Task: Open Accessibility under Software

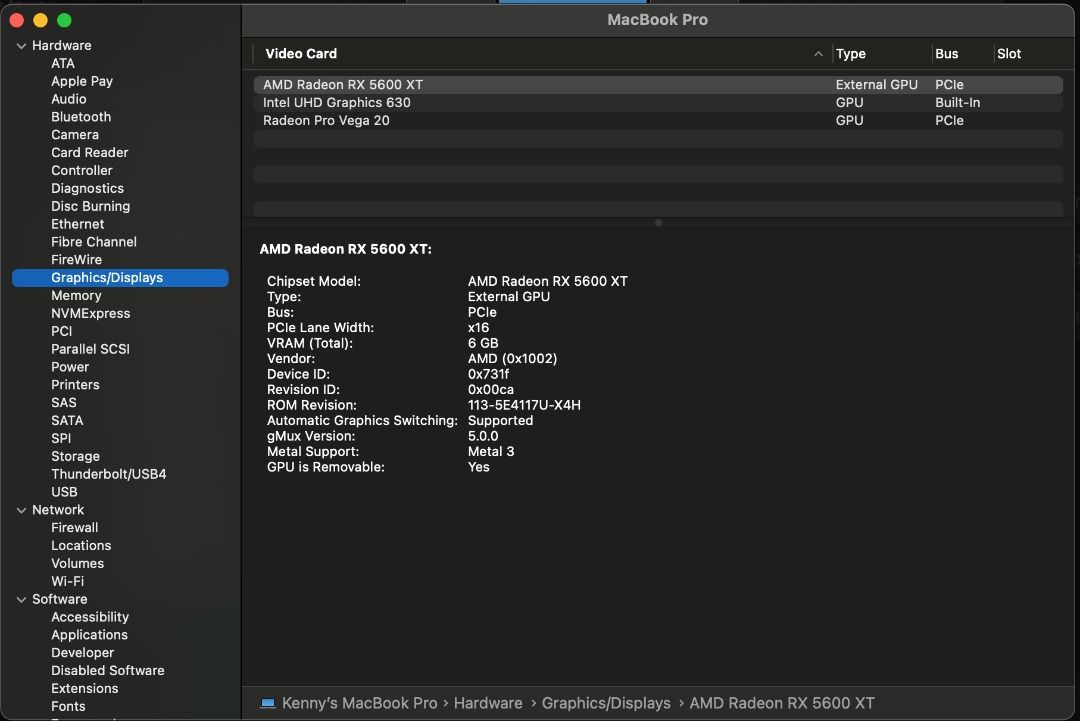Action: coord(90,618)
